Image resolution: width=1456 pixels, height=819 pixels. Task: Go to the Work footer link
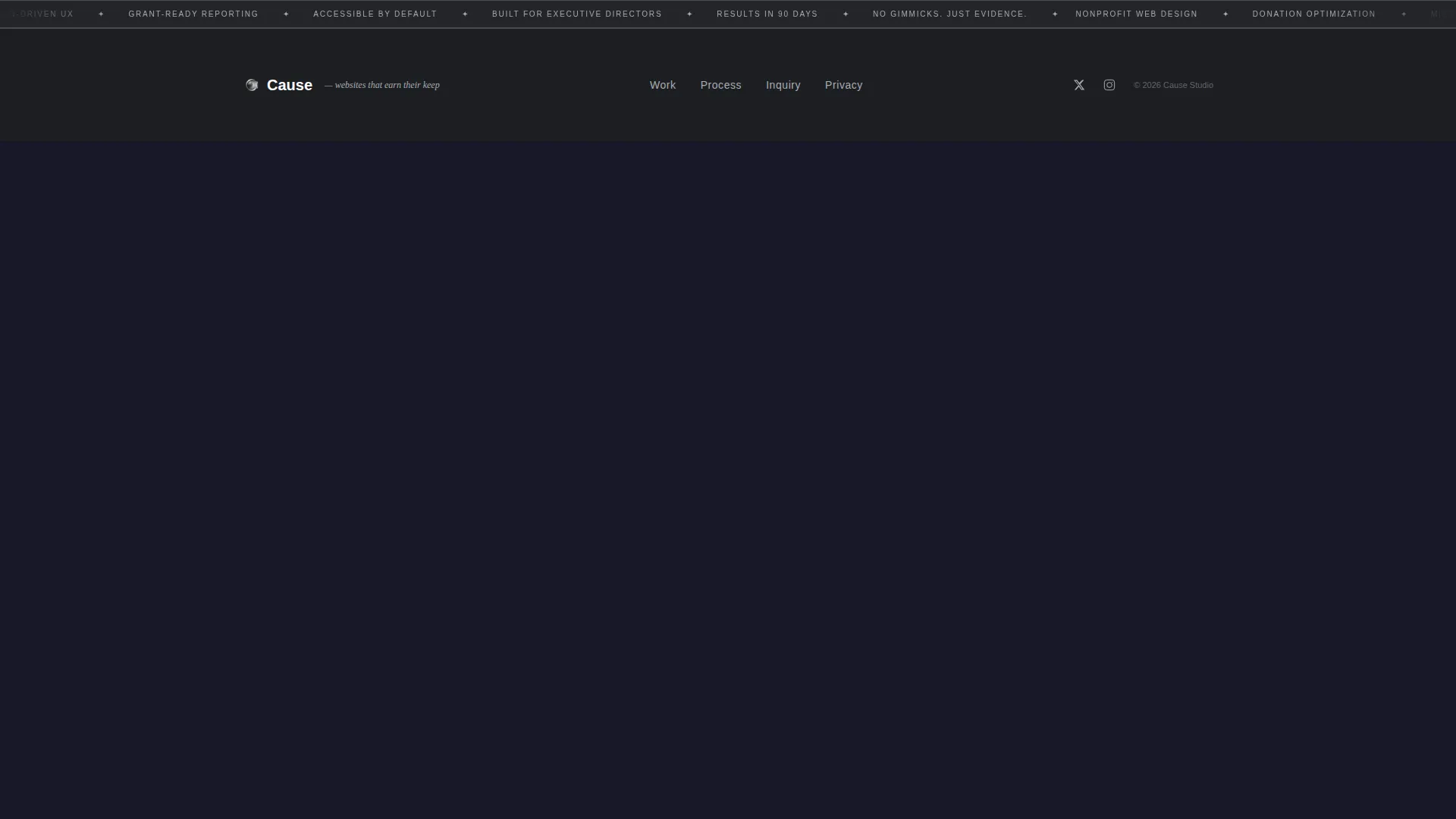[x=663, y=85]
